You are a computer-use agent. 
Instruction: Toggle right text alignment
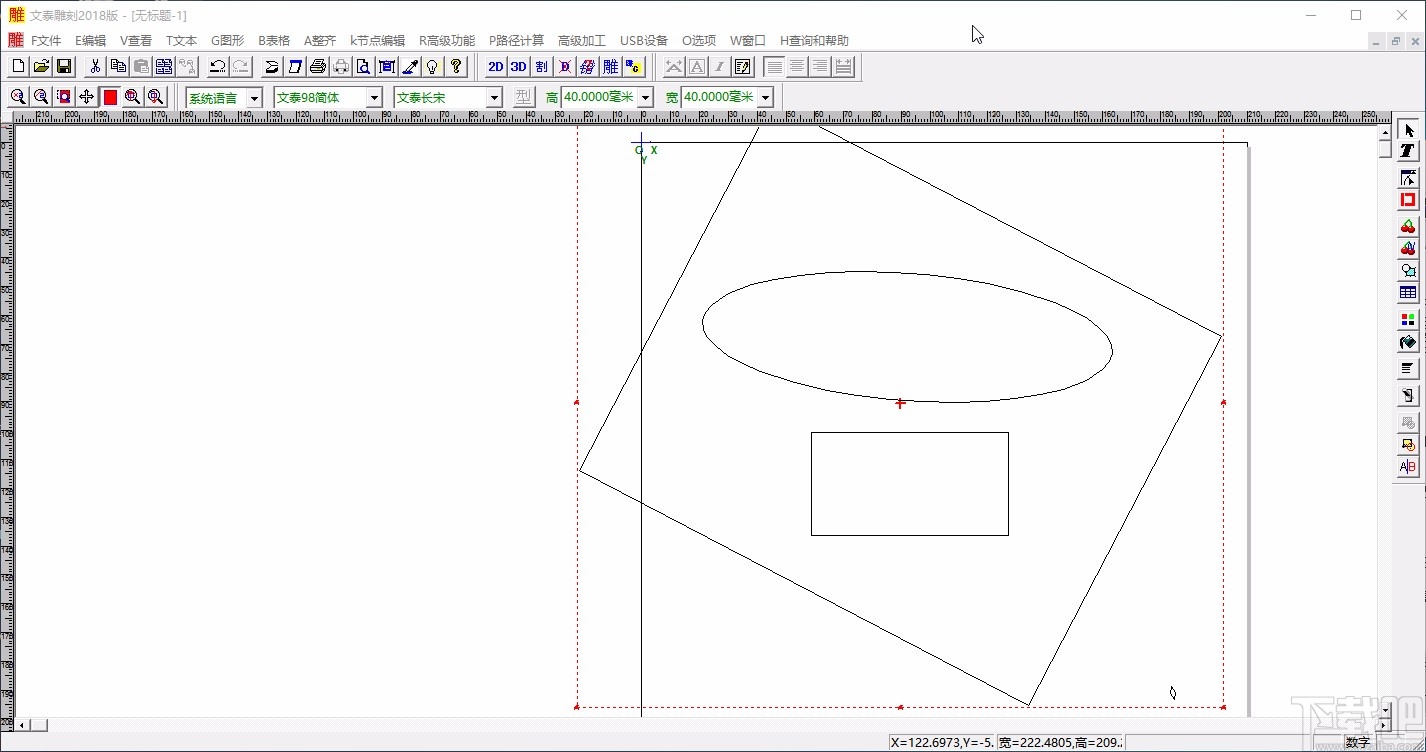click(x=821, y=67)
